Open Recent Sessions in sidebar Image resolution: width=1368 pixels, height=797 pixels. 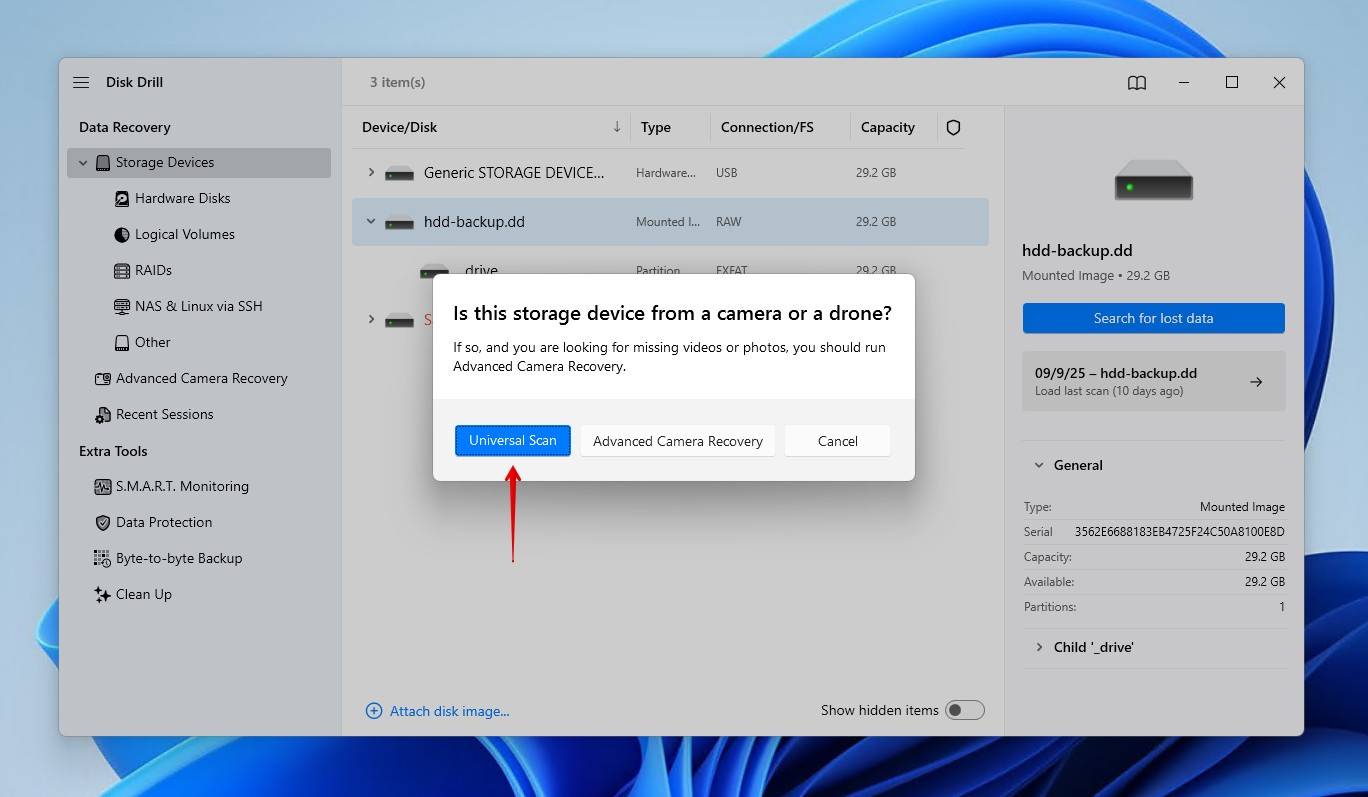click(x=164, y=415)
